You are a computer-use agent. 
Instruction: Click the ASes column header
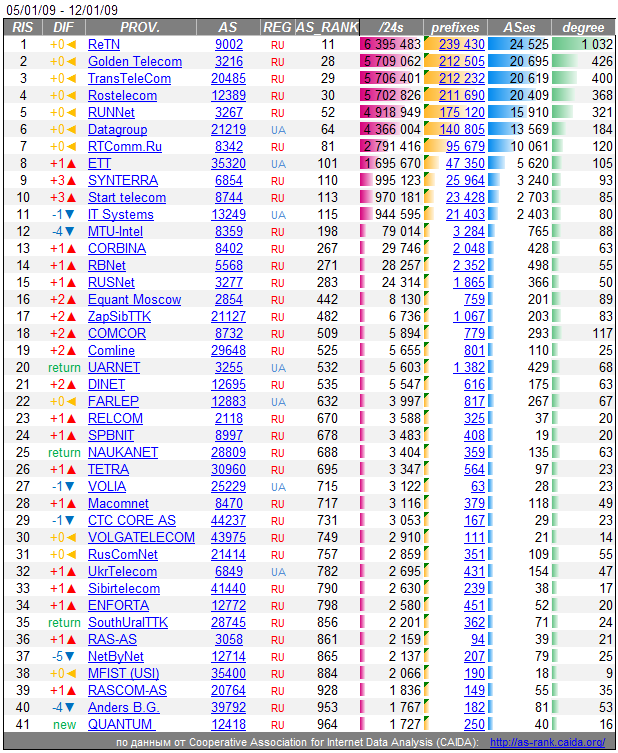click(x=519, y=27)
